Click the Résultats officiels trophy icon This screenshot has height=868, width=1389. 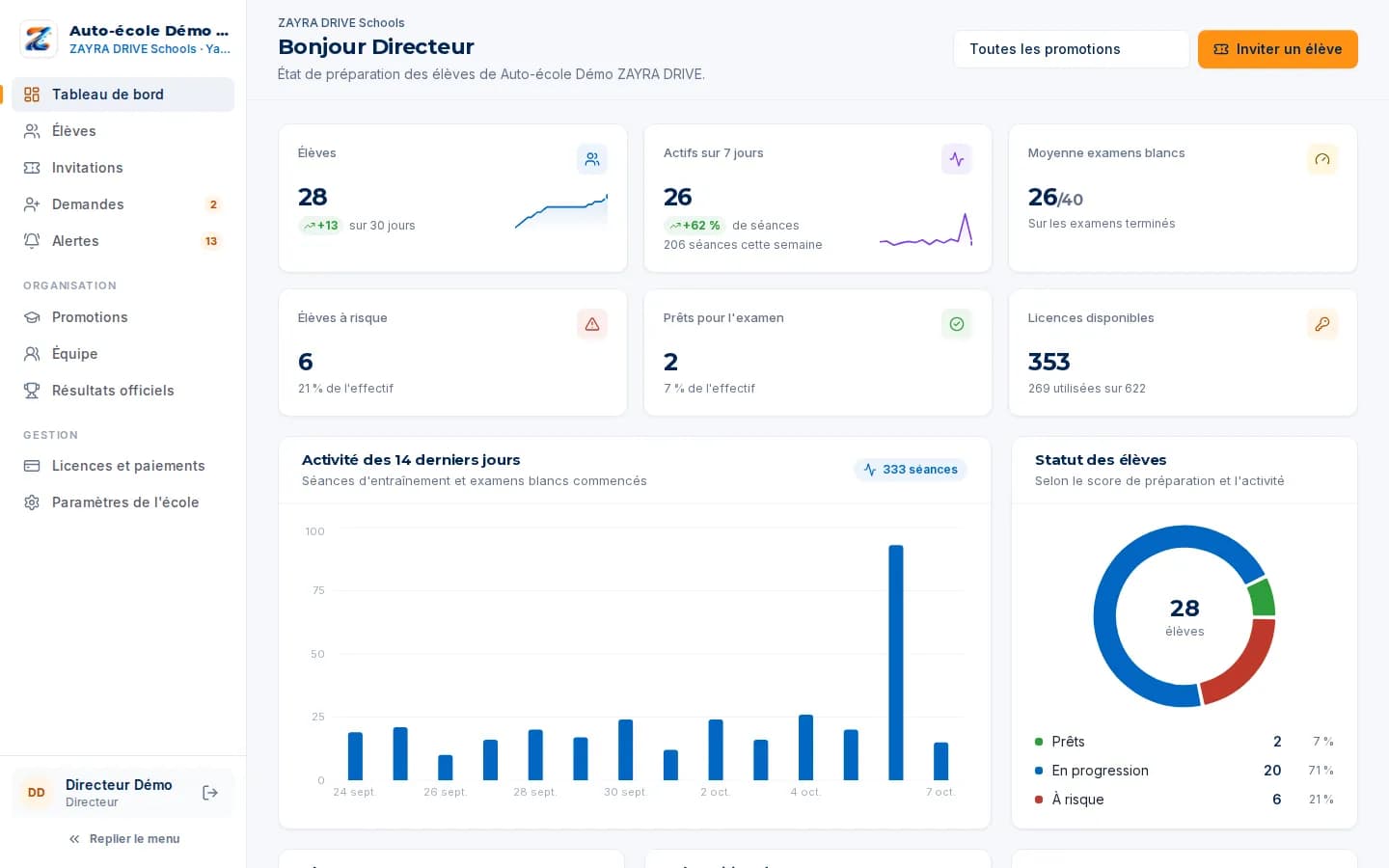32,391
